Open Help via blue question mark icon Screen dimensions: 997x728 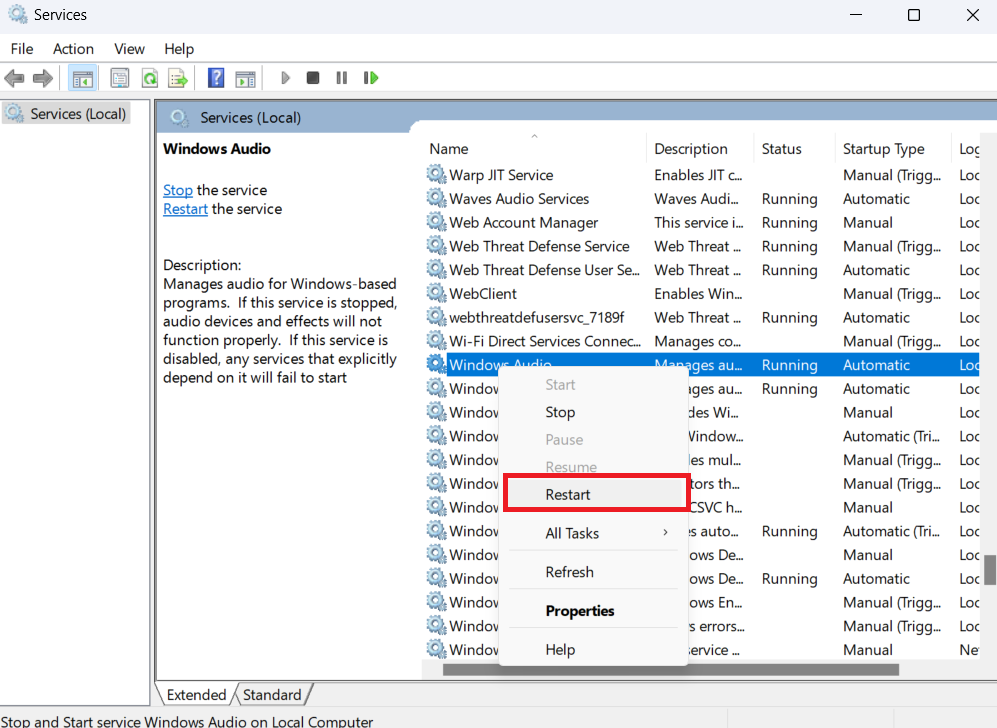click(x=215, y=78)
